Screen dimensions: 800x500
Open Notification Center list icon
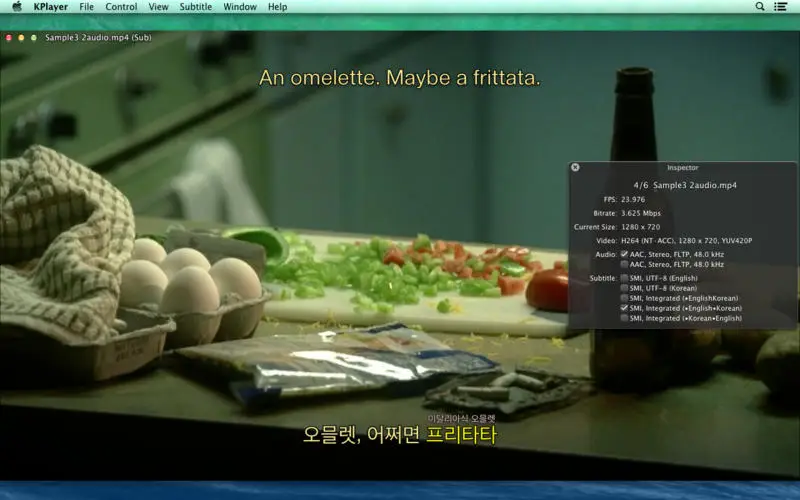point(781,7)
